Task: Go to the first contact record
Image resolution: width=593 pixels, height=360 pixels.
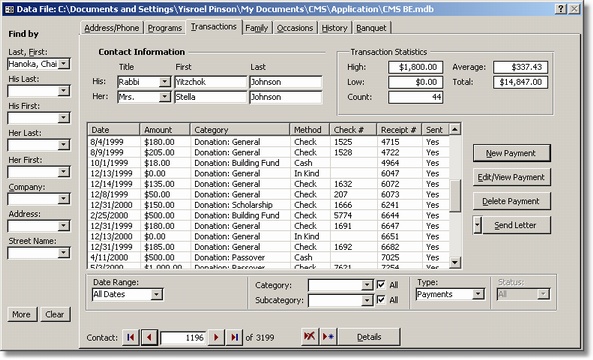Action: pyautogui.click(x=131, y=337)
